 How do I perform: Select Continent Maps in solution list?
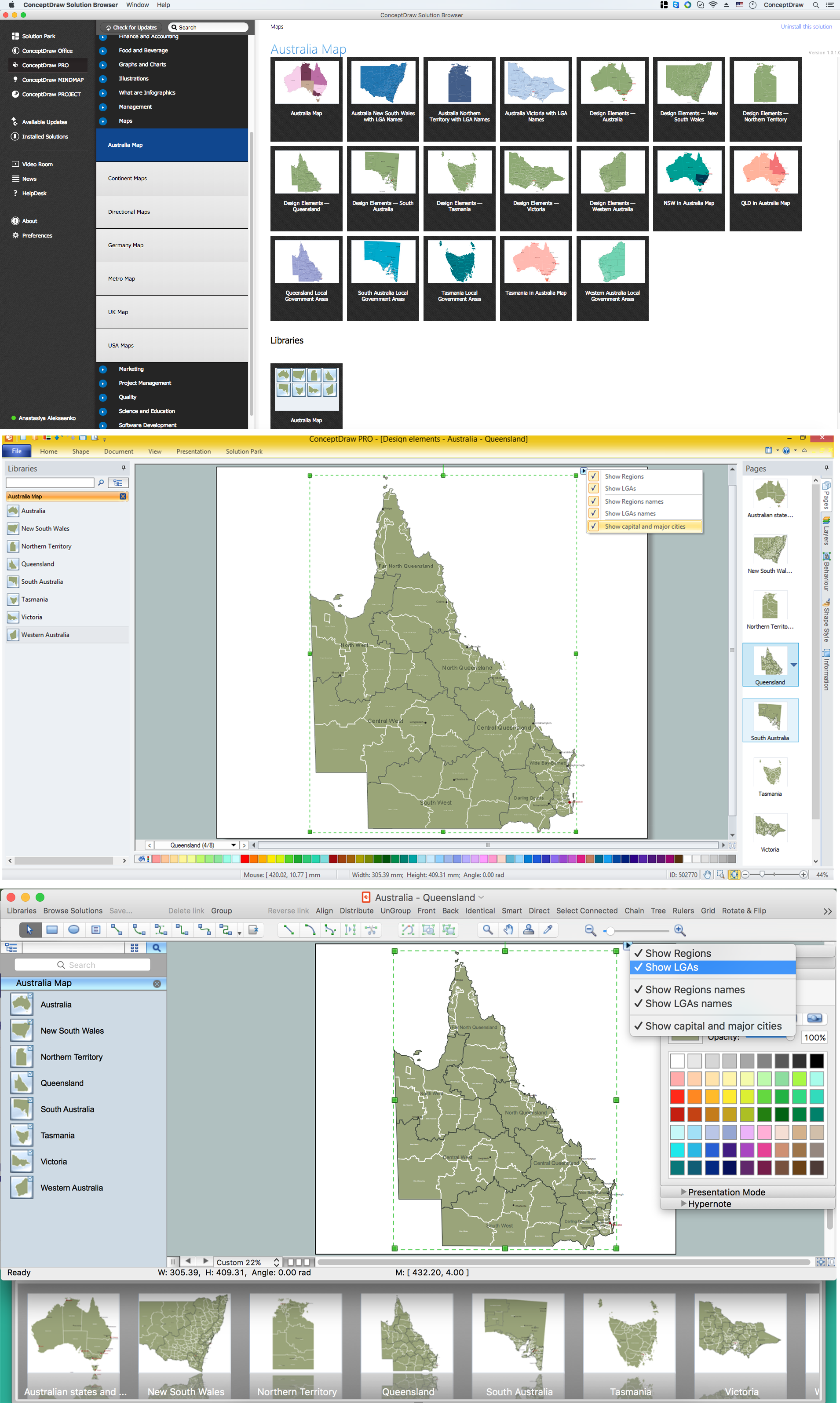172,179
